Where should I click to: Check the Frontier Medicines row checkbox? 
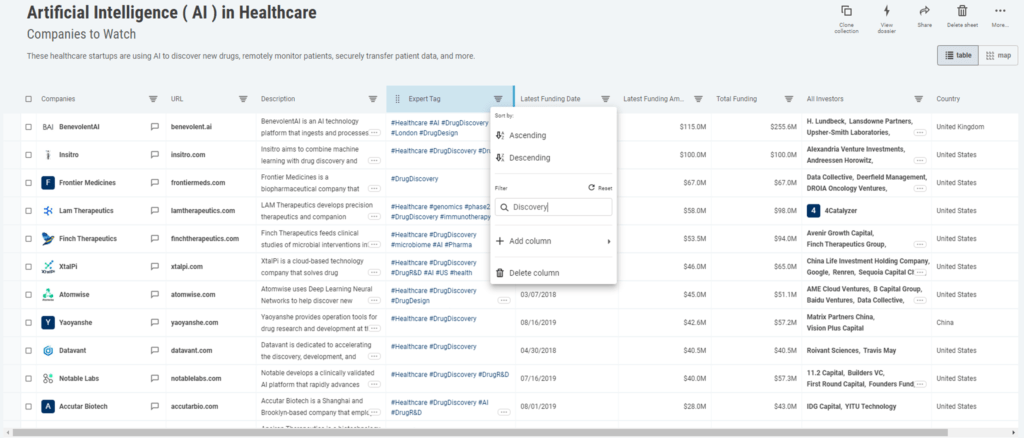(x=28, y=183)
